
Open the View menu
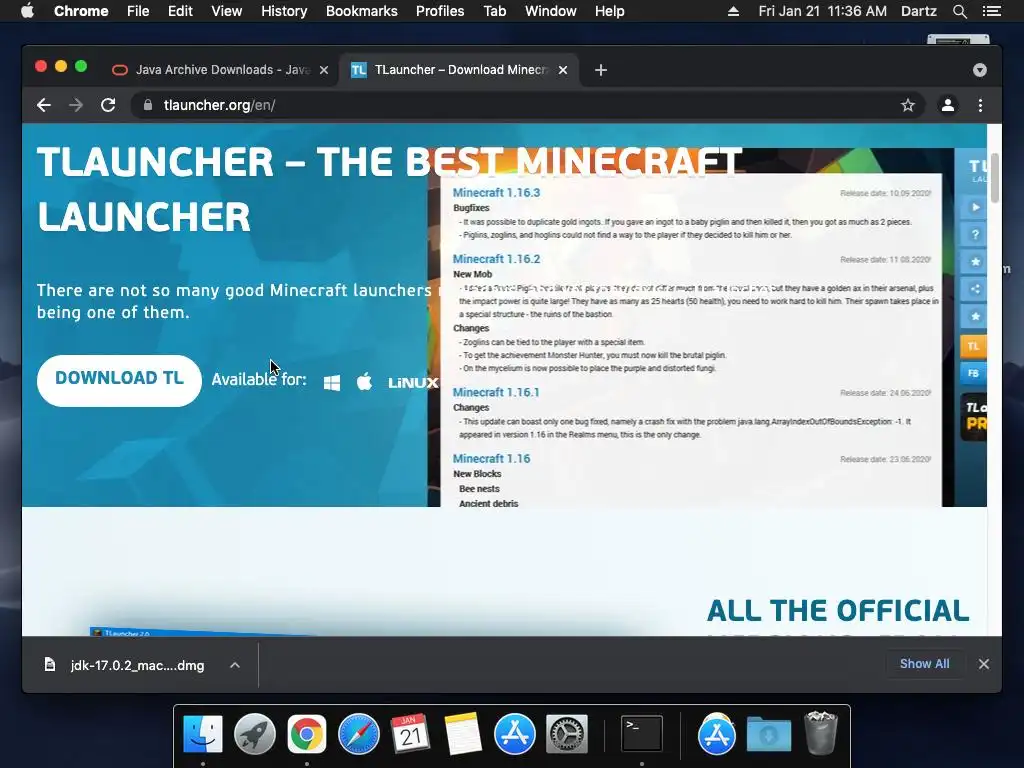(227, 11)
